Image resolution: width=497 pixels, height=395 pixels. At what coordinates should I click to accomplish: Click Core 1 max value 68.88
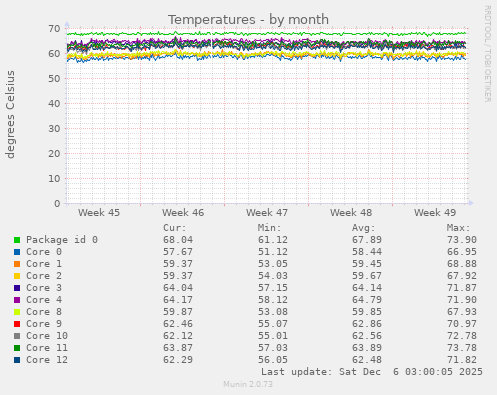[x=462, y=264]
